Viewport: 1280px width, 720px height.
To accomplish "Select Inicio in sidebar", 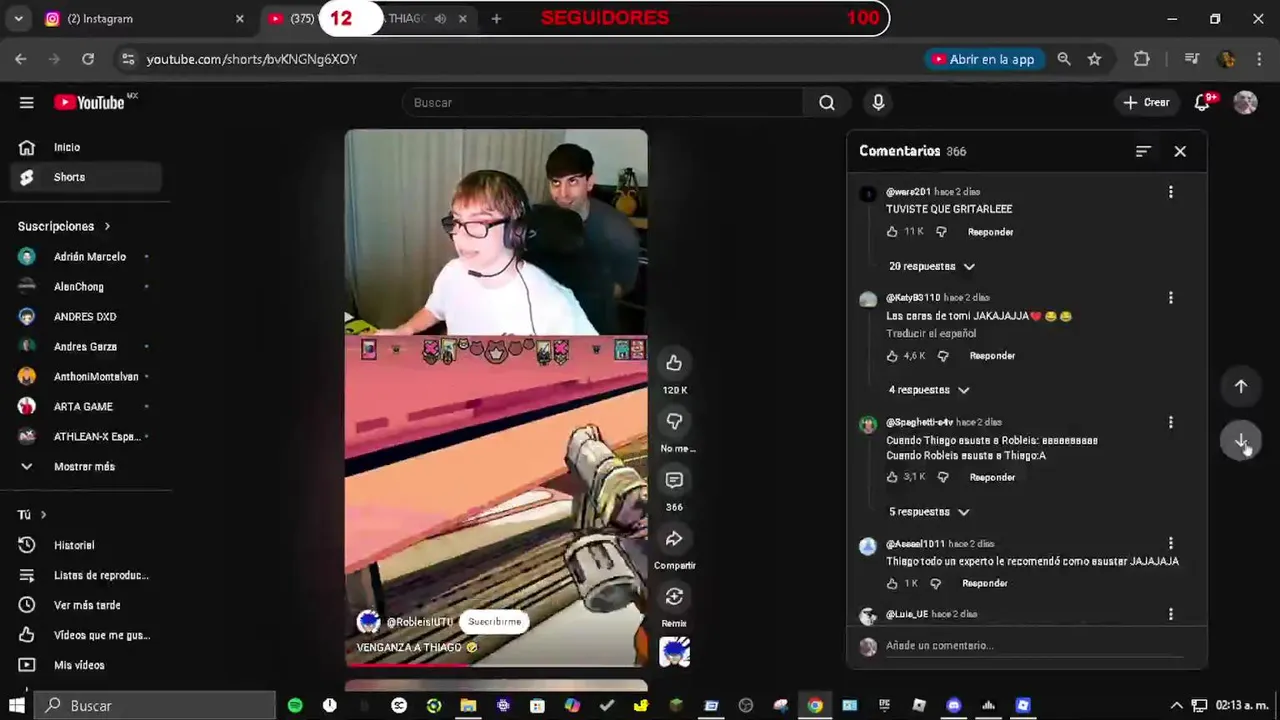I will (x=85, y=147).
